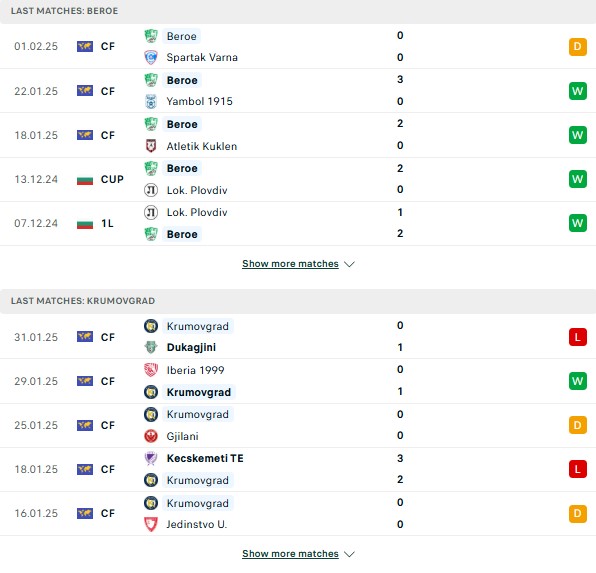Click green W badge for Iberia 1999 match
This screenshot has height=573, width=596.
click(x=578, y=381)
